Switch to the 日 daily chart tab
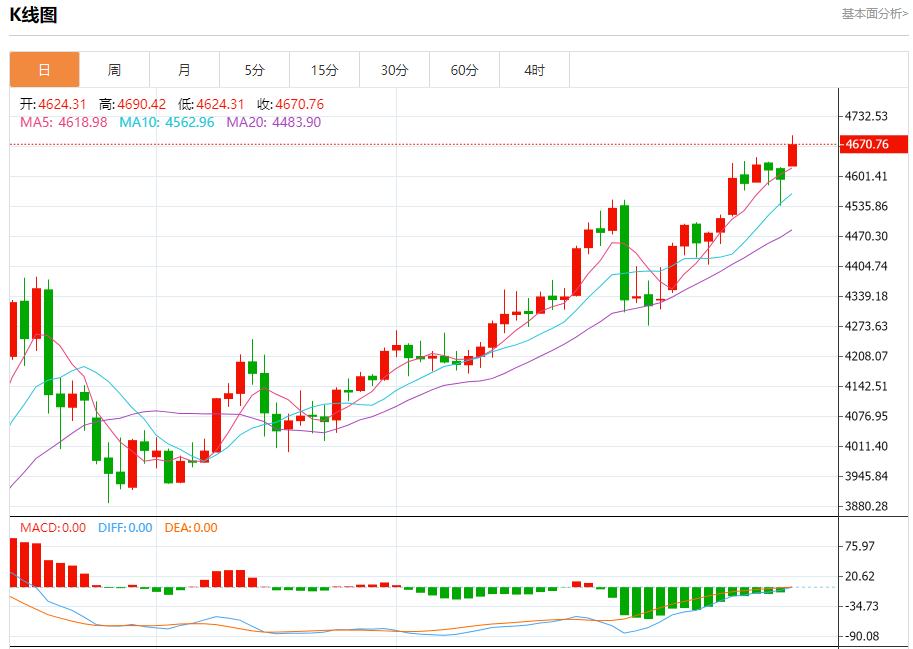Image resolution: width=913 pixels, height=649 pixels. click(44, 70)
